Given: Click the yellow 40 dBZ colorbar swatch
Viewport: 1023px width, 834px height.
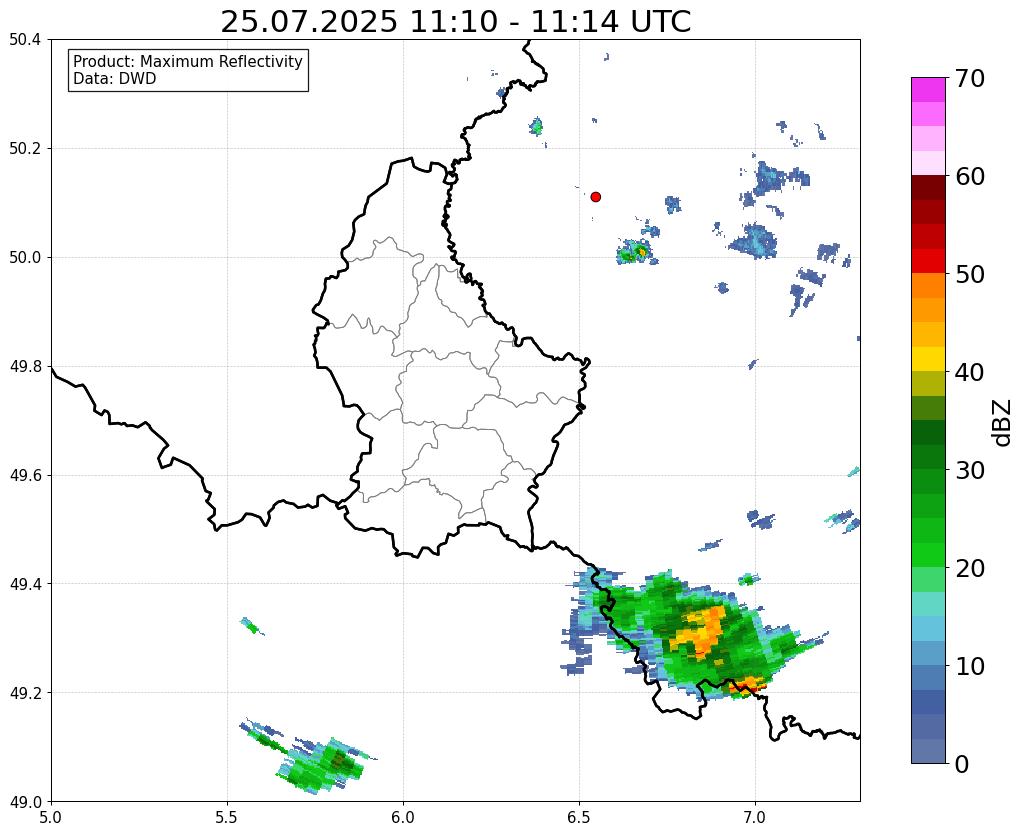Looking at the screenshot, I should pyautogui.click(x=928, y=359).
